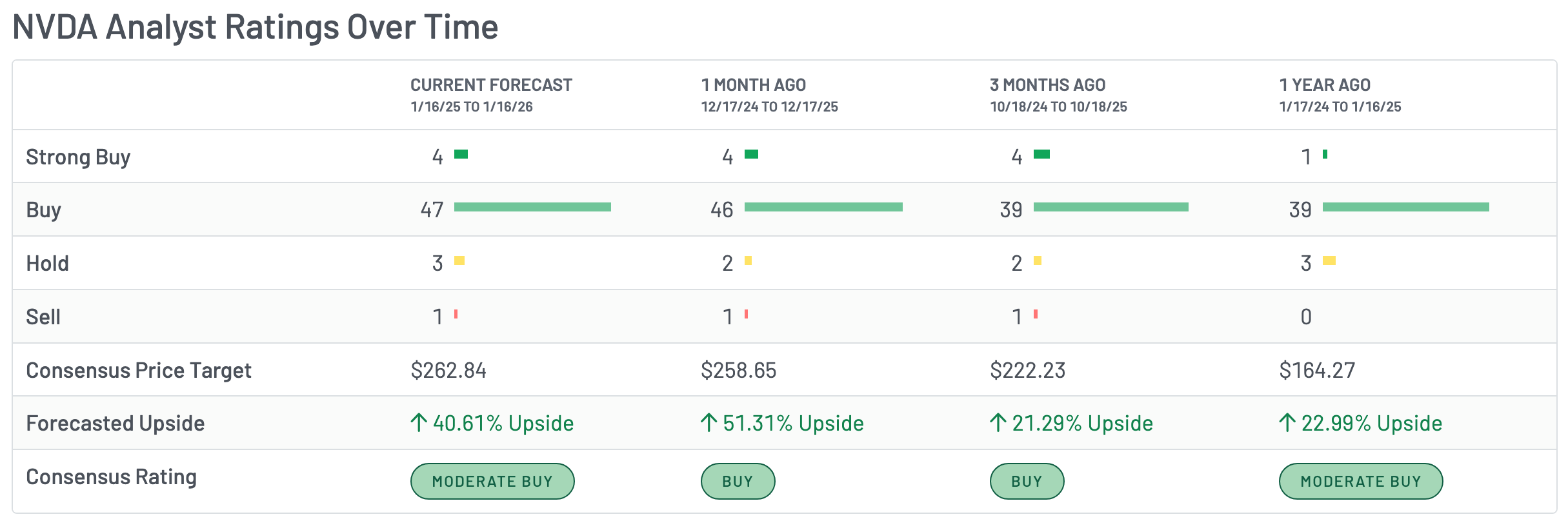Click the up arrow beside 40.61% Upside
This screenshot has height=519, width=1568.
(419, 423)
